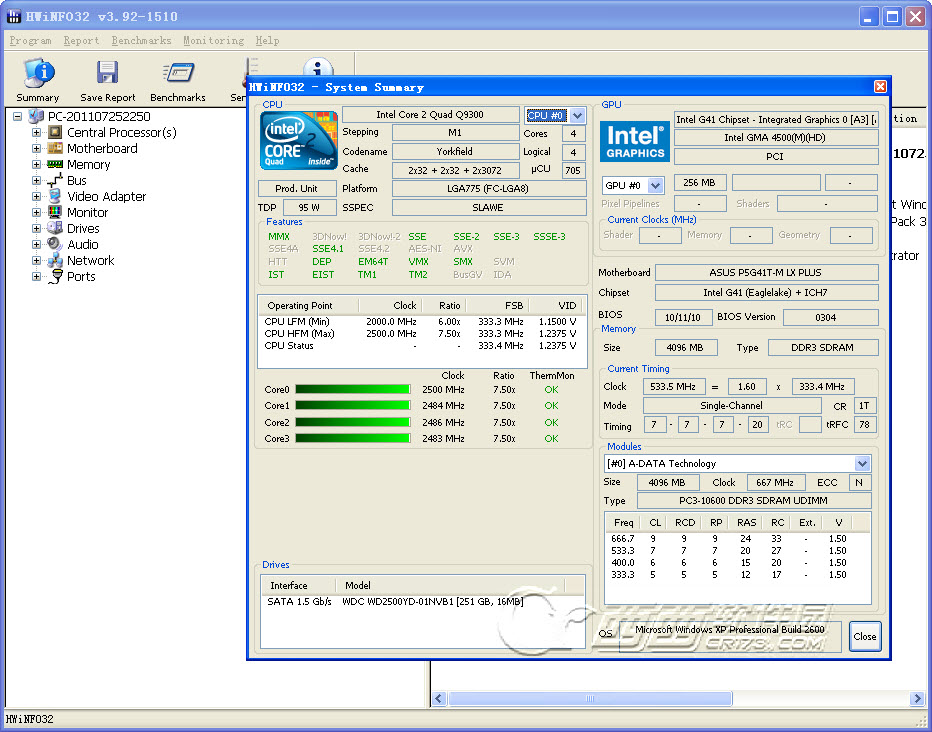Click the Close button in System Summary
The image size is (932, 732).
[864, 636]
